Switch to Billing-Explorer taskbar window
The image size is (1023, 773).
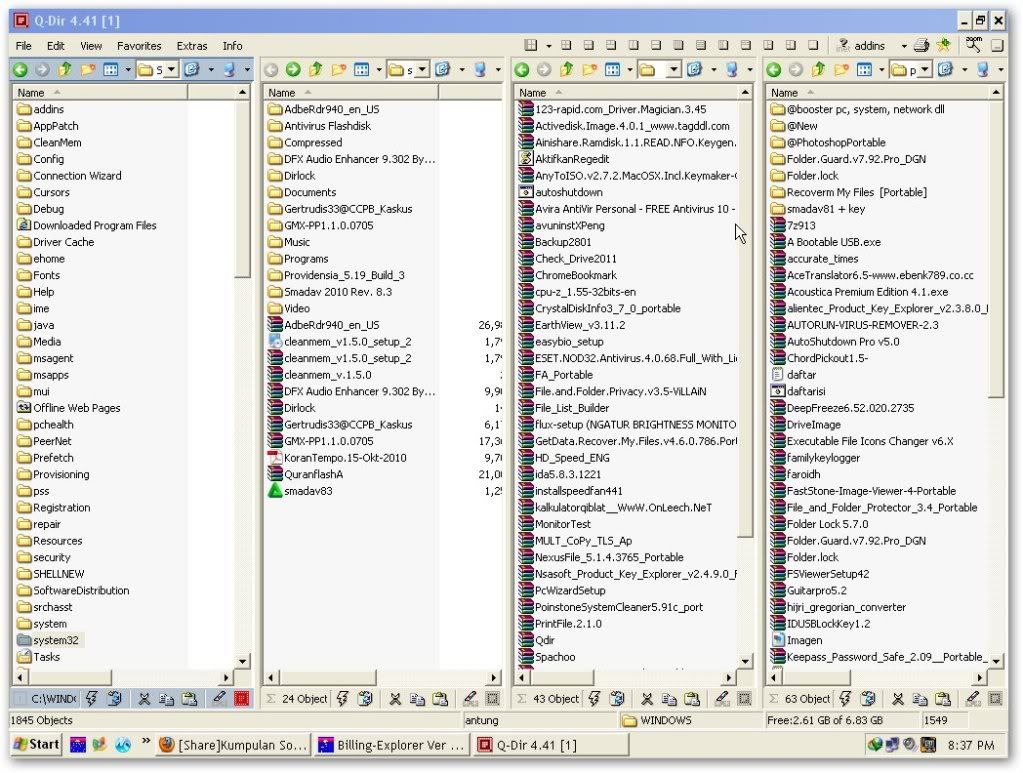coord(392,745)
